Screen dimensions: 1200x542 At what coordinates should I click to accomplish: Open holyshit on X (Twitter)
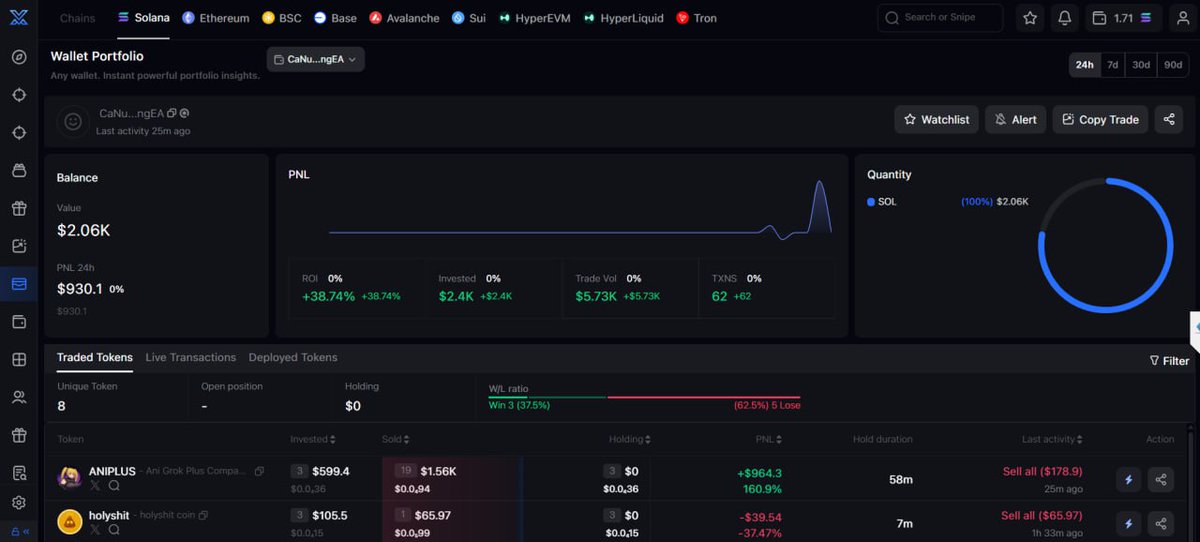pos(96,529)
